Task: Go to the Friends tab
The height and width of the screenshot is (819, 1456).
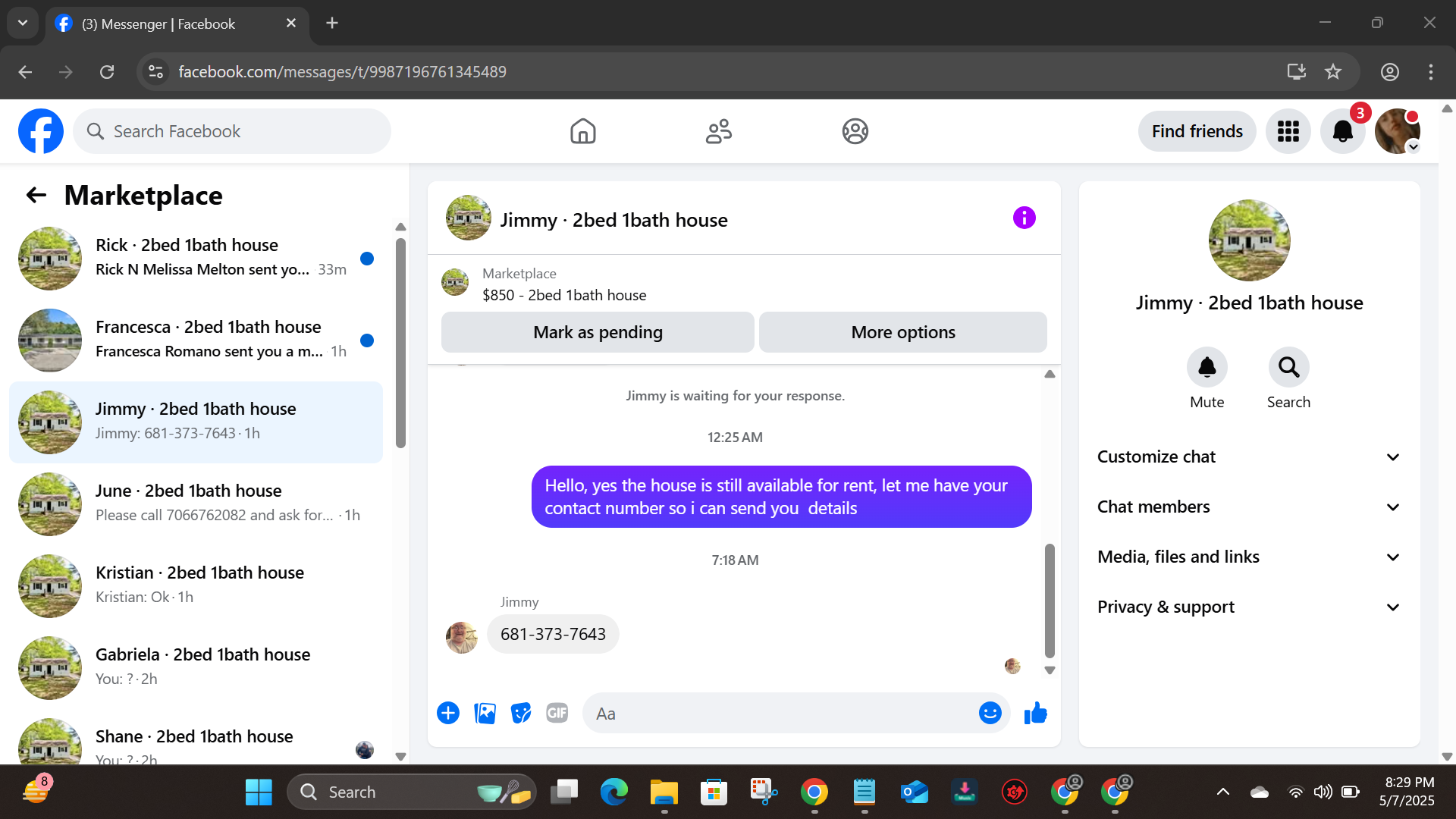Action: tap(718, 131)
